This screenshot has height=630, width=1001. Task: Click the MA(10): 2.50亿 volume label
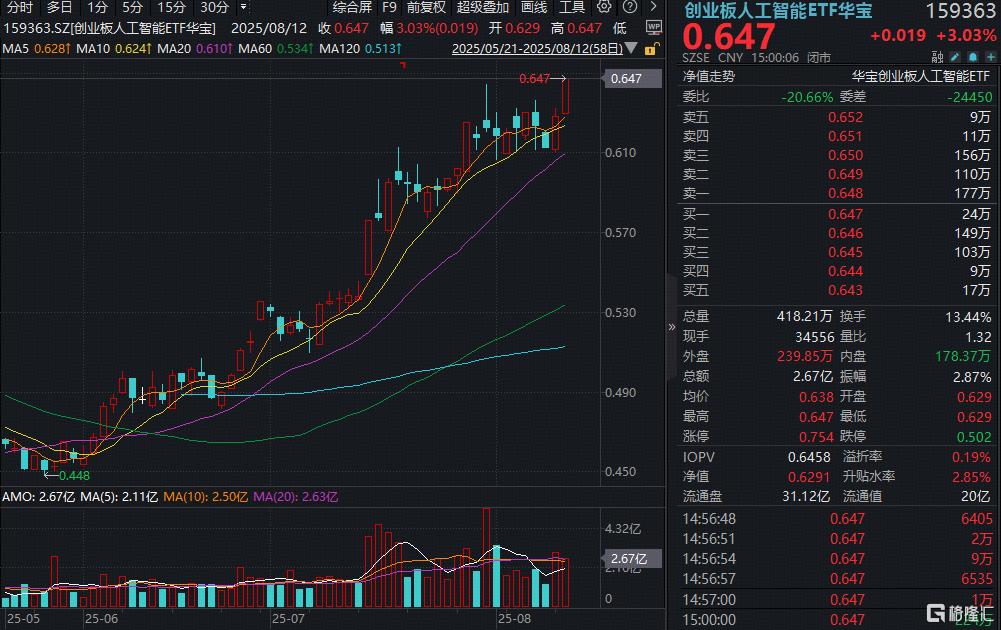point(206,497)
